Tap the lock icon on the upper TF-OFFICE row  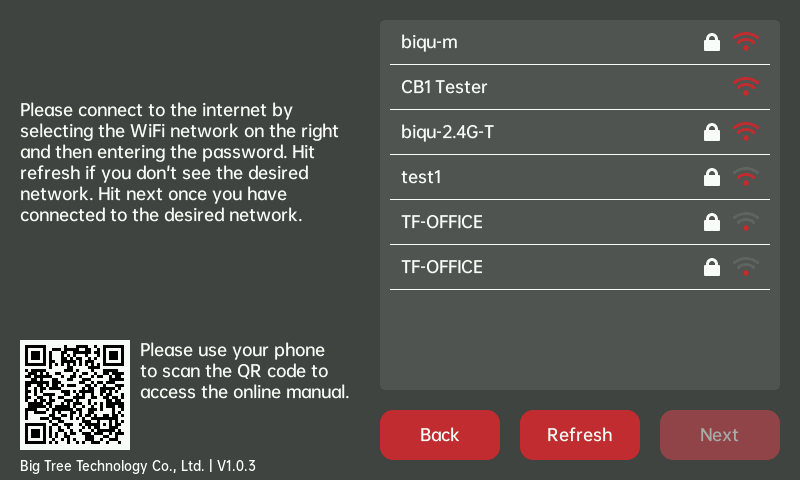click(x=712, y=222)
